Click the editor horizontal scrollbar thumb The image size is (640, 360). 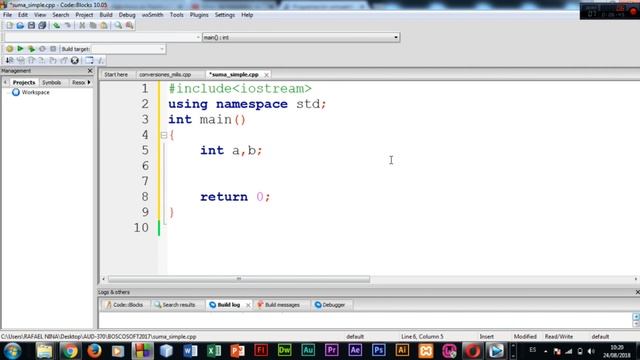pyautogui.click(x=239, y=279)
